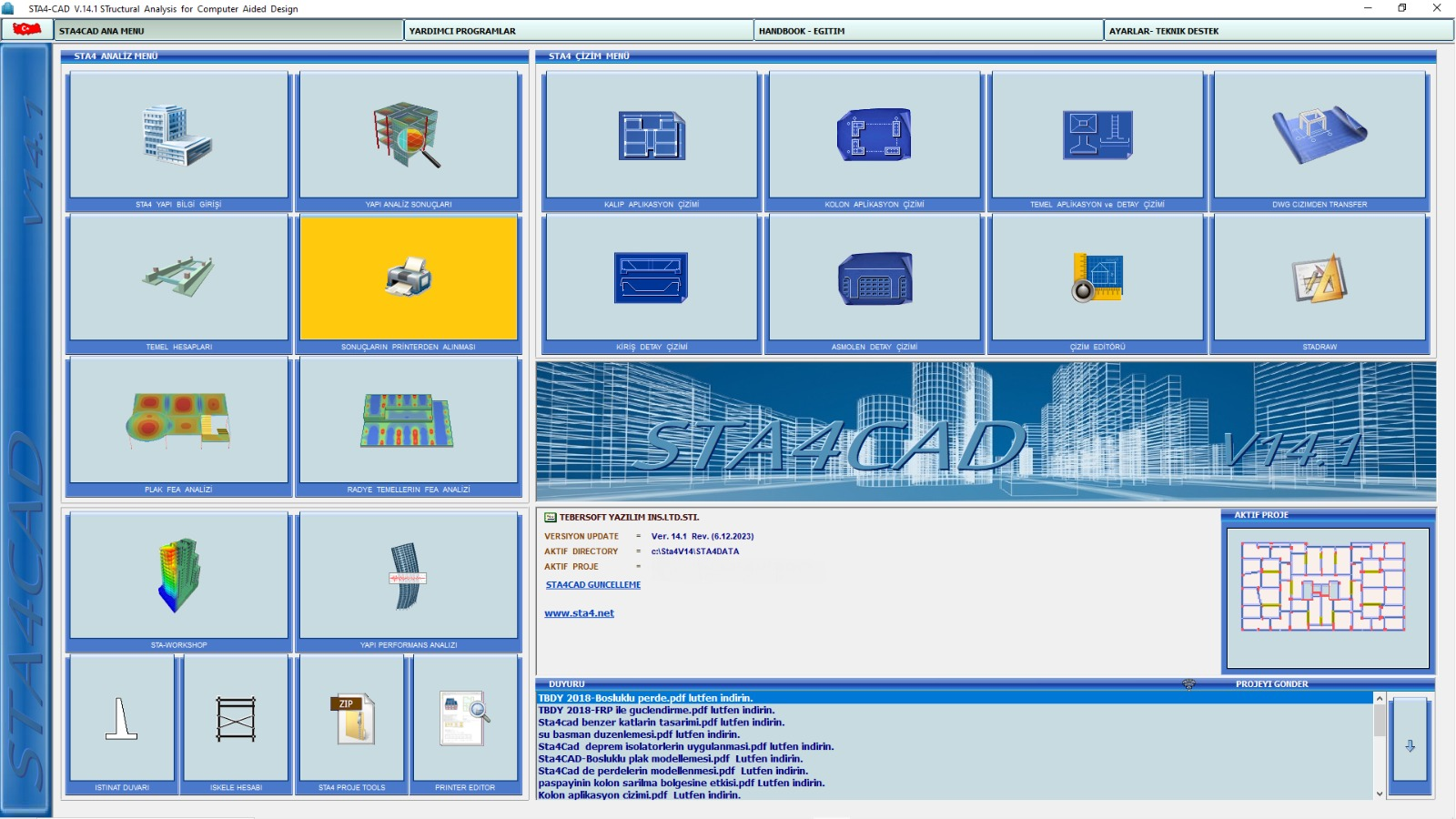Screen dimensions: 1456x819
Task: Visit the www.sta4.net link
Action: pyautogui.click(x=579, y=613)
